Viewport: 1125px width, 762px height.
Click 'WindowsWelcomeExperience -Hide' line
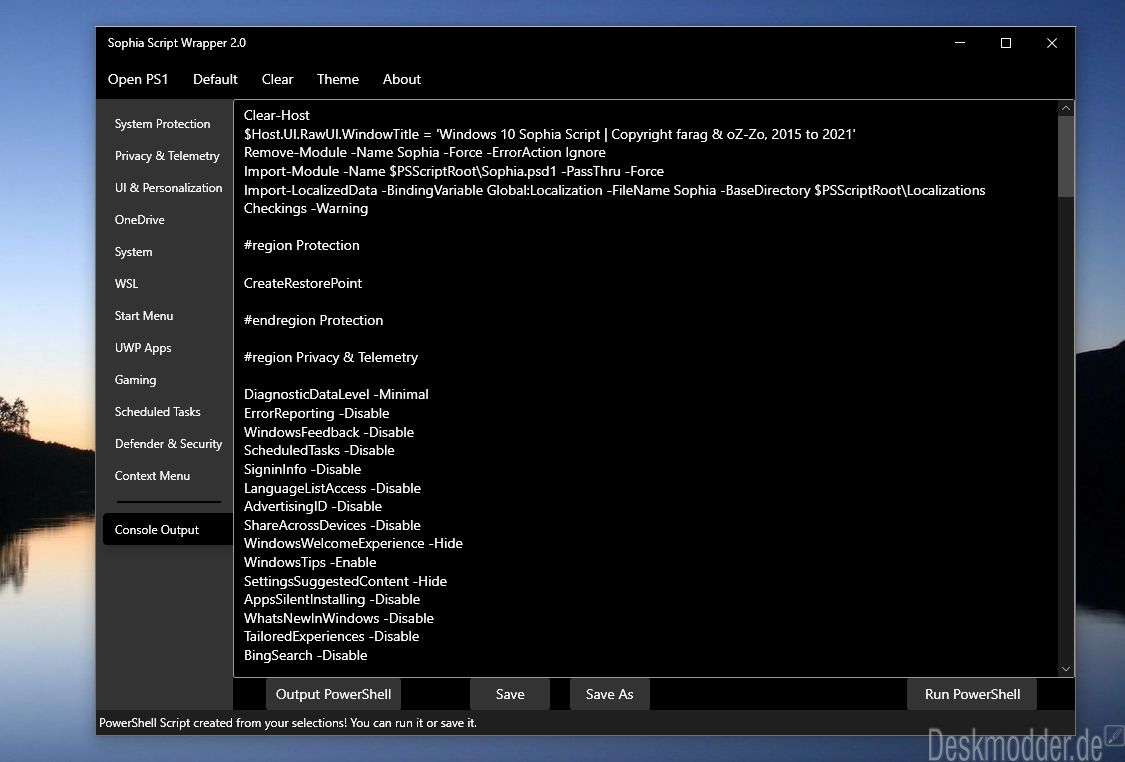(353, 544)
